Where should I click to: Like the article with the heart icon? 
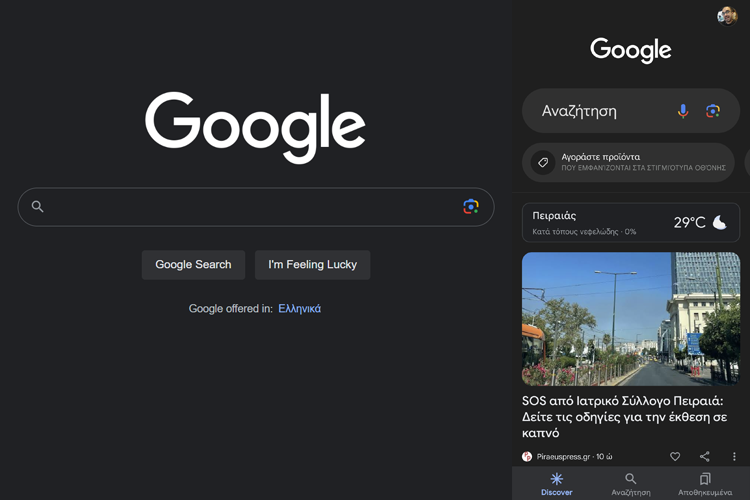pyautogui.click(x=675, y=456)
